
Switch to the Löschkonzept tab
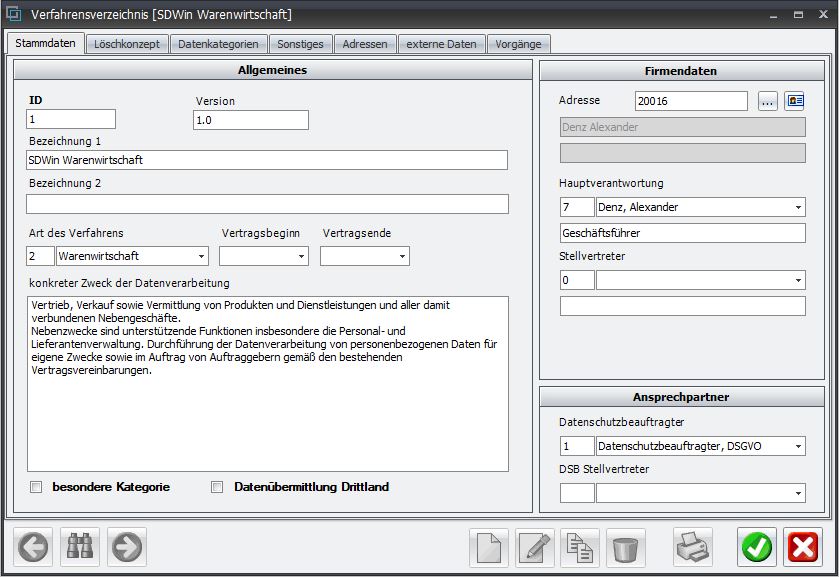click(x=127, y=44)
